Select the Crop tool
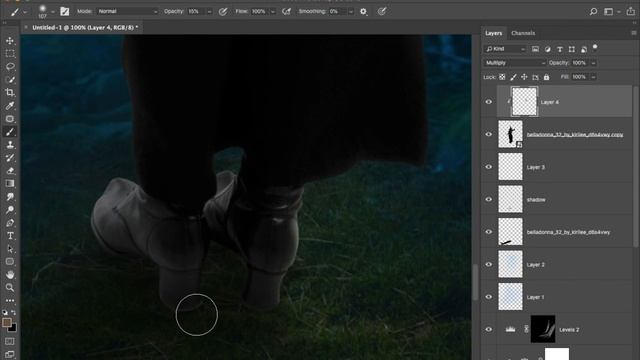The image size is (640, 360). 10,93
